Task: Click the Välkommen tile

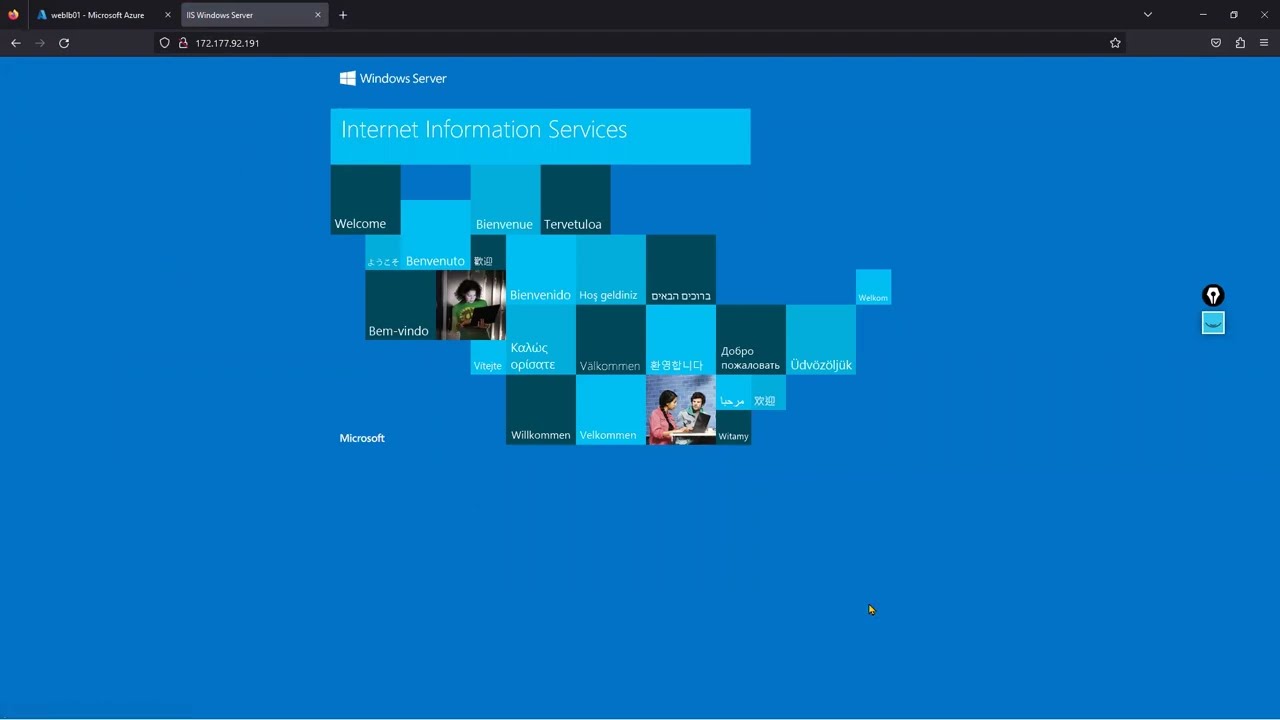Action: (x=610, y=340)
